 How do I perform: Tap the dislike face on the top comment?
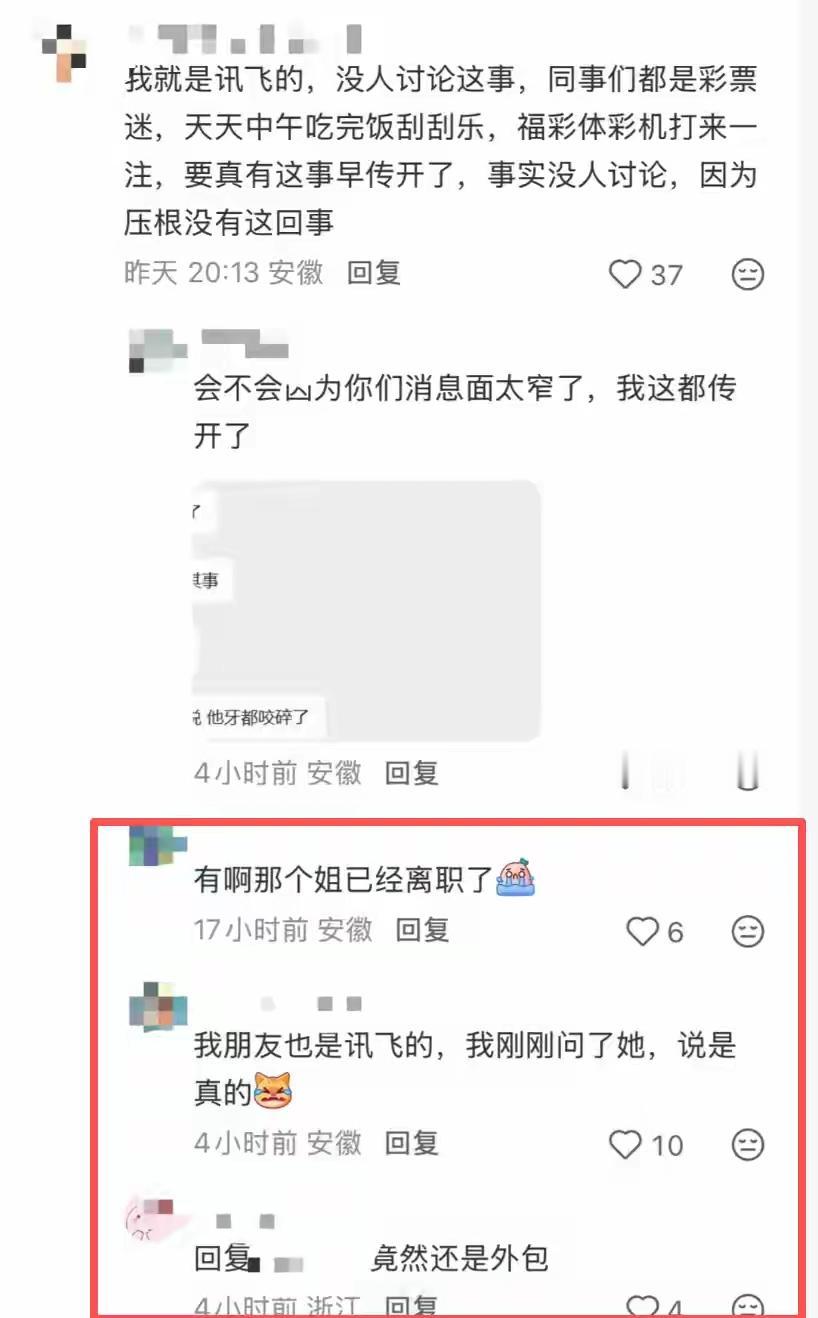748,273
